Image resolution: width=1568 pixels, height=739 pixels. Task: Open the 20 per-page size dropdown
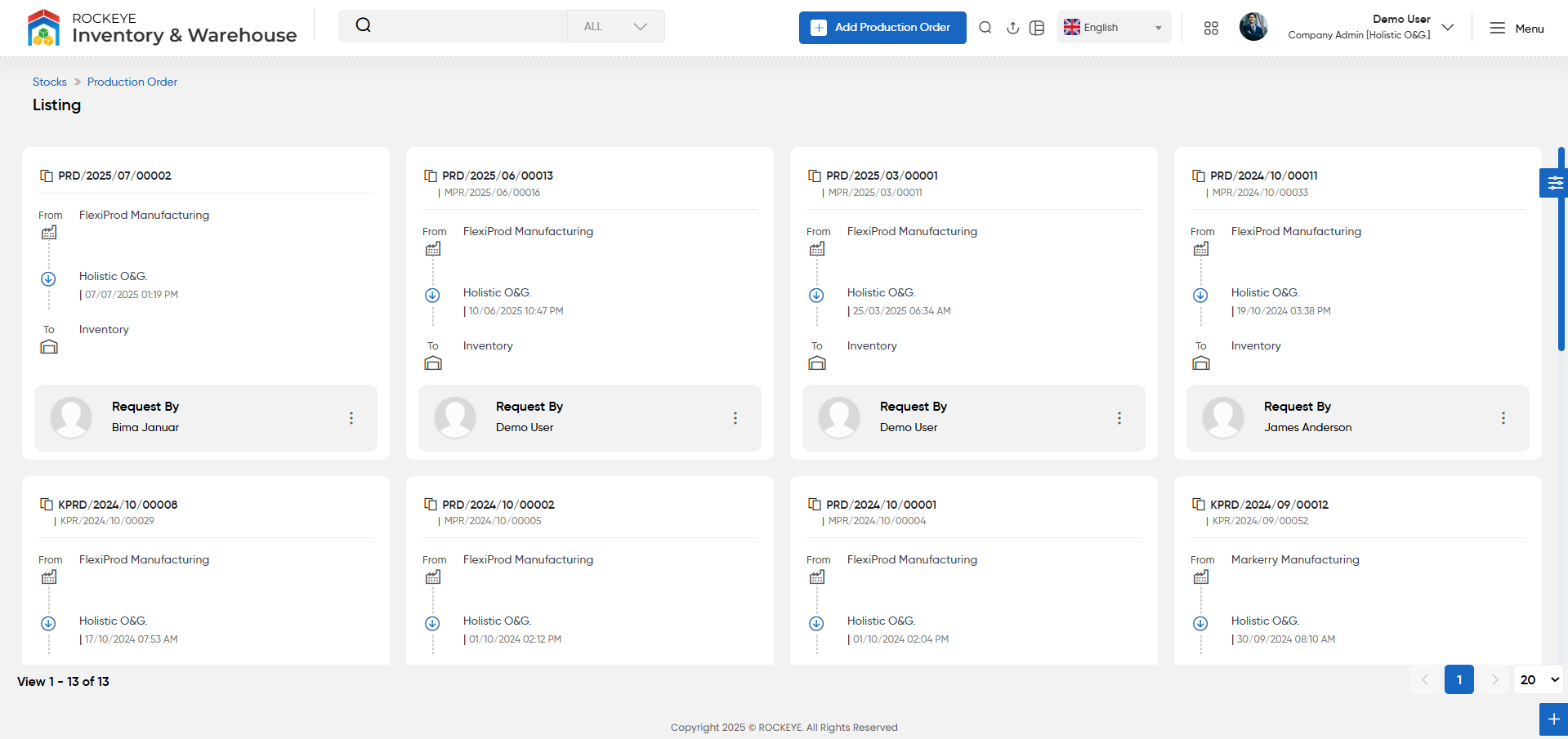click(x=1539, y=679)
